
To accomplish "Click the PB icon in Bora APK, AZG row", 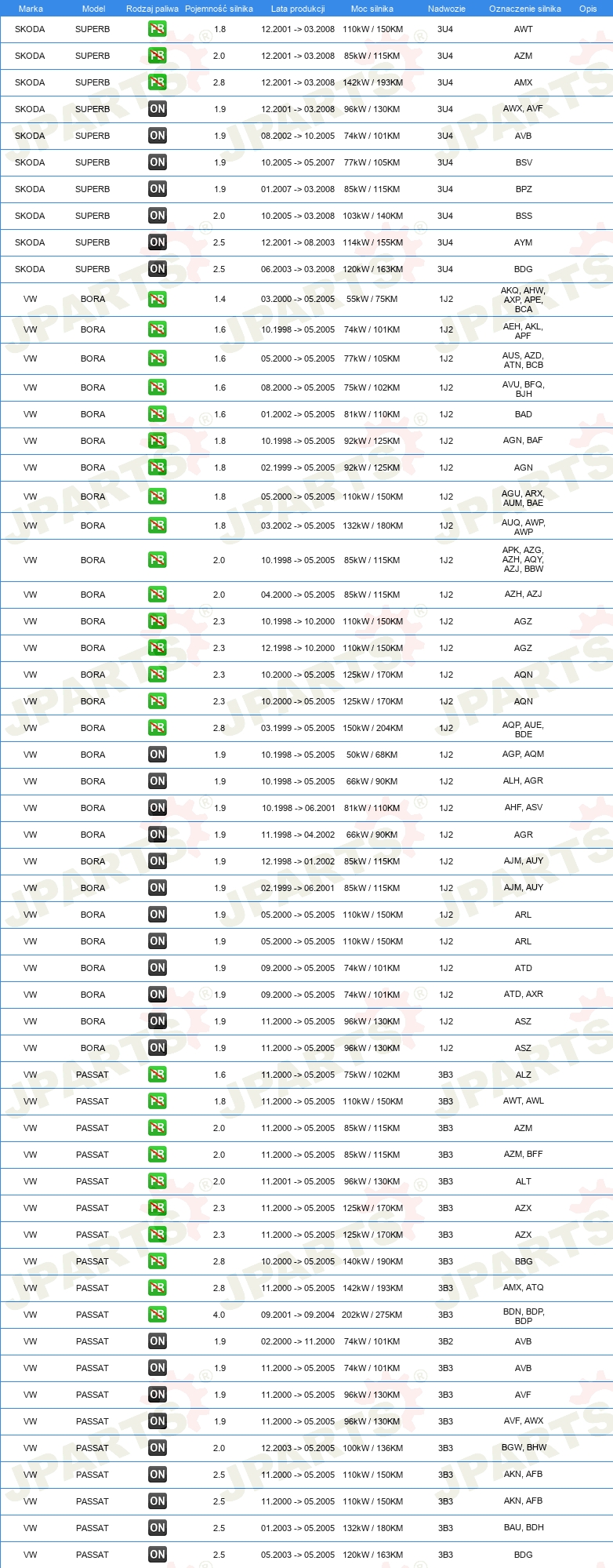I will (158, 560).
